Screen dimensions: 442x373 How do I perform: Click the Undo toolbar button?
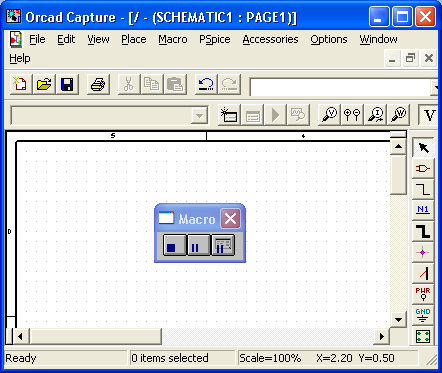click(206, 84)
